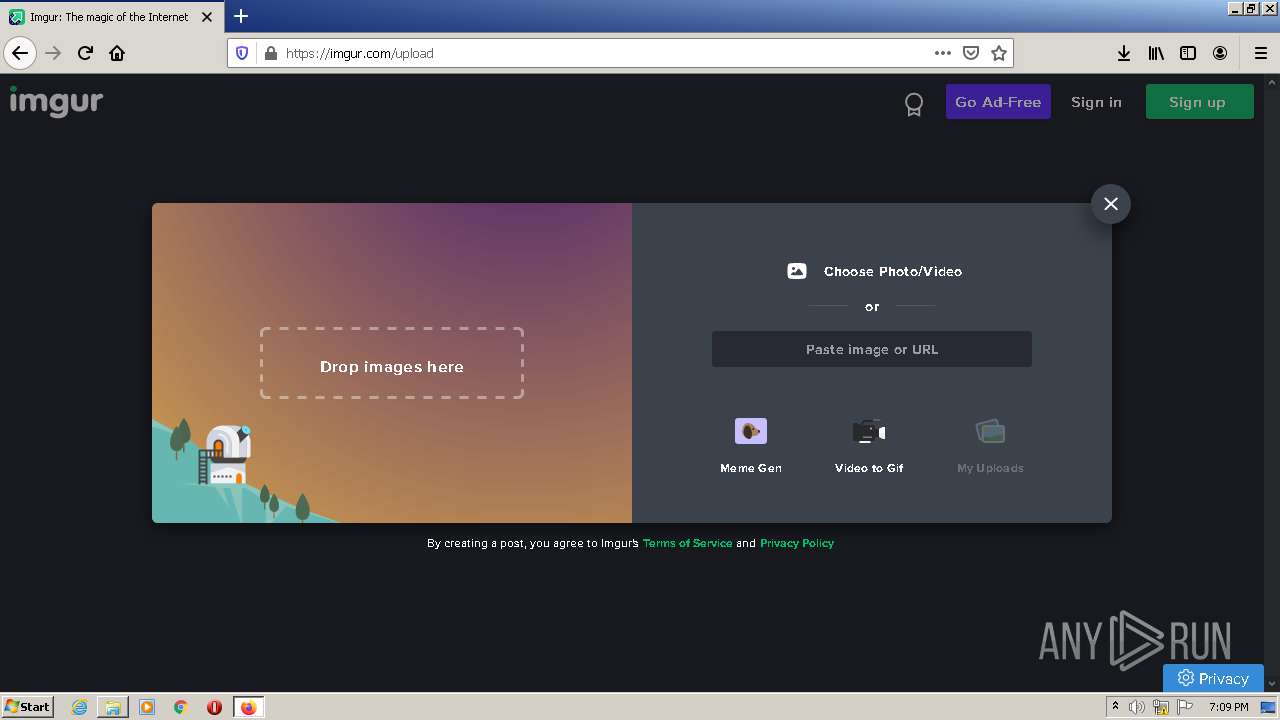This screenshot has height=720, width=1280.
Task: Open the My Uploads icon
Action: (x=990, y=431)
